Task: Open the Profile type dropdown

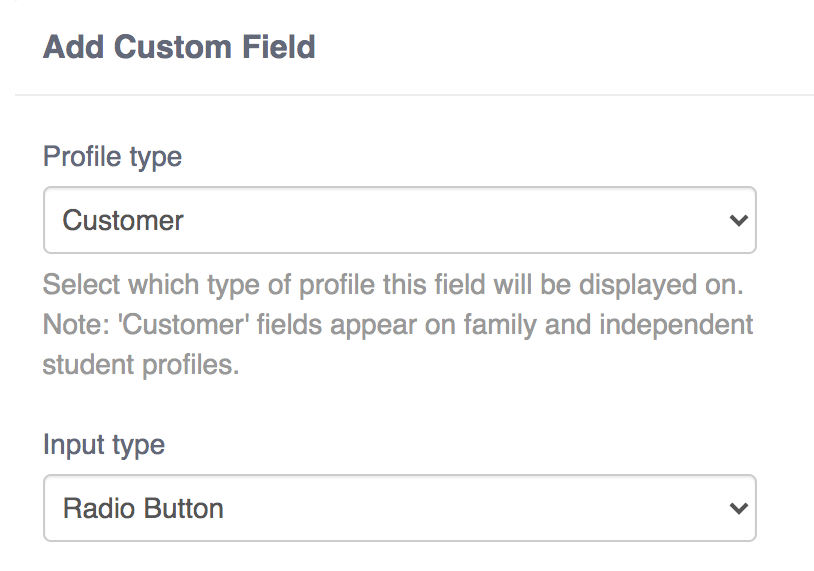Action: (399, 220)
